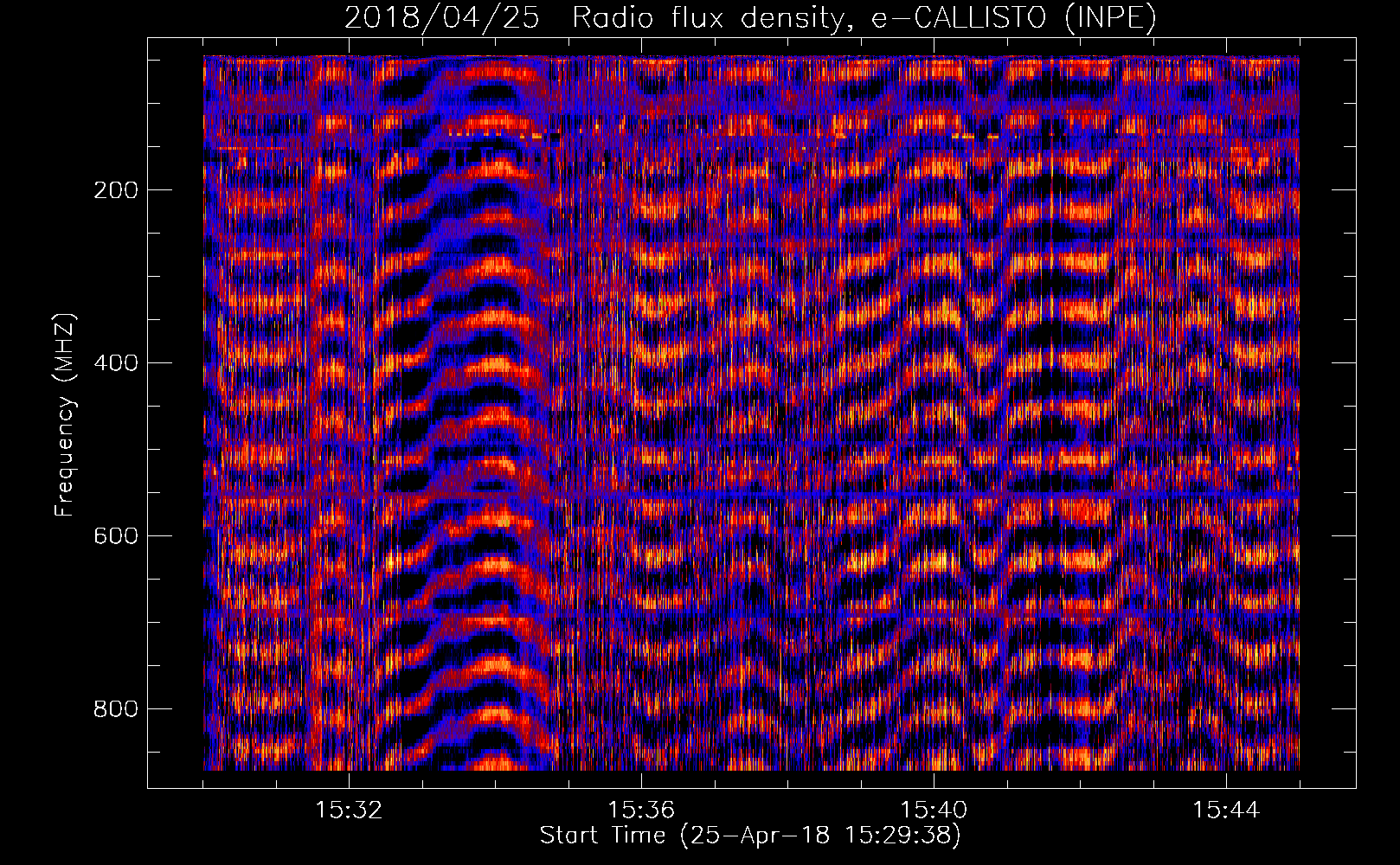
Task: Click the '600' frequency tick label
Action: coord(116,536)
